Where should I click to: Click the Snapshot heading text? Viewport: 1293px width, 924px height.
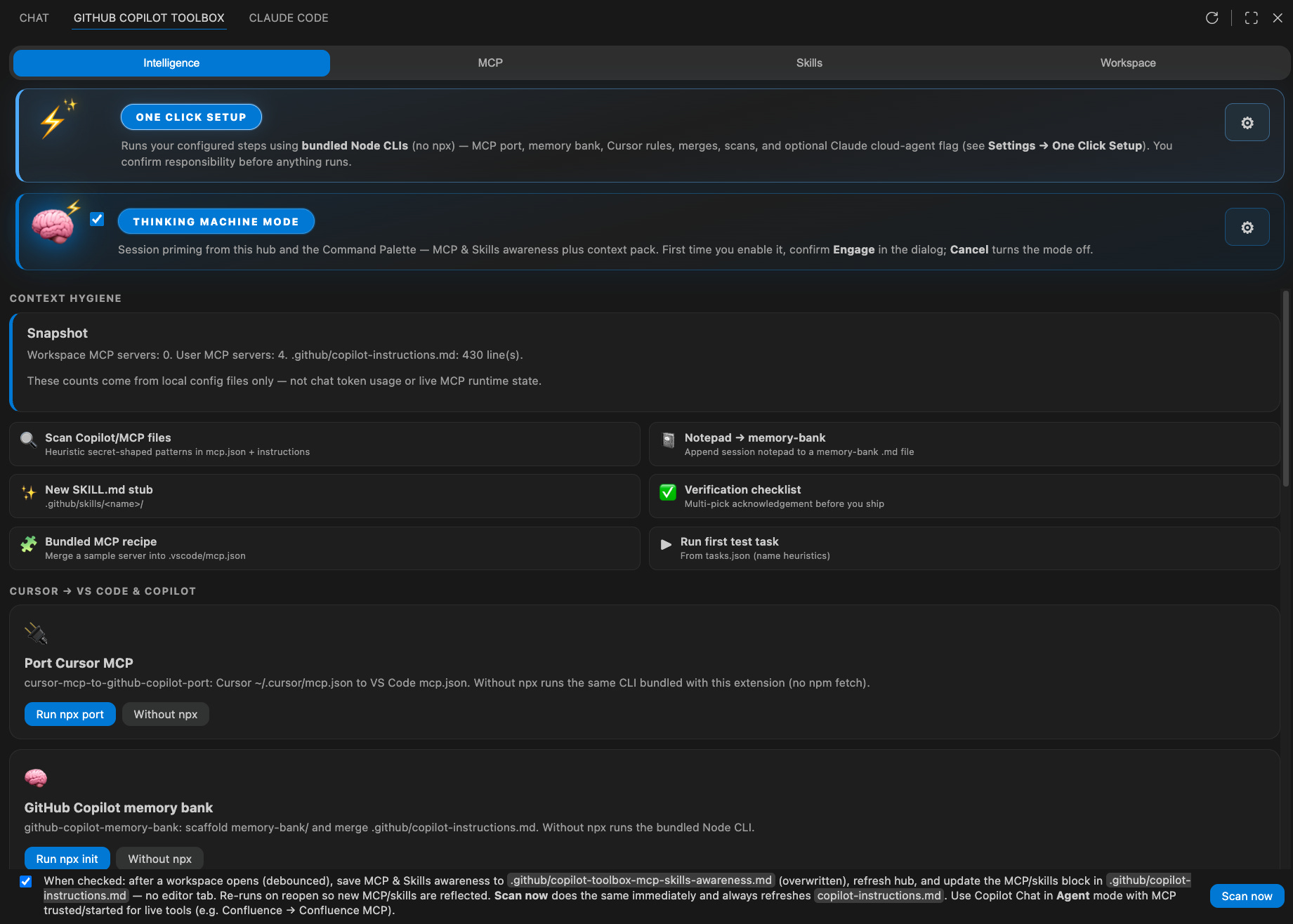[58, 334]
